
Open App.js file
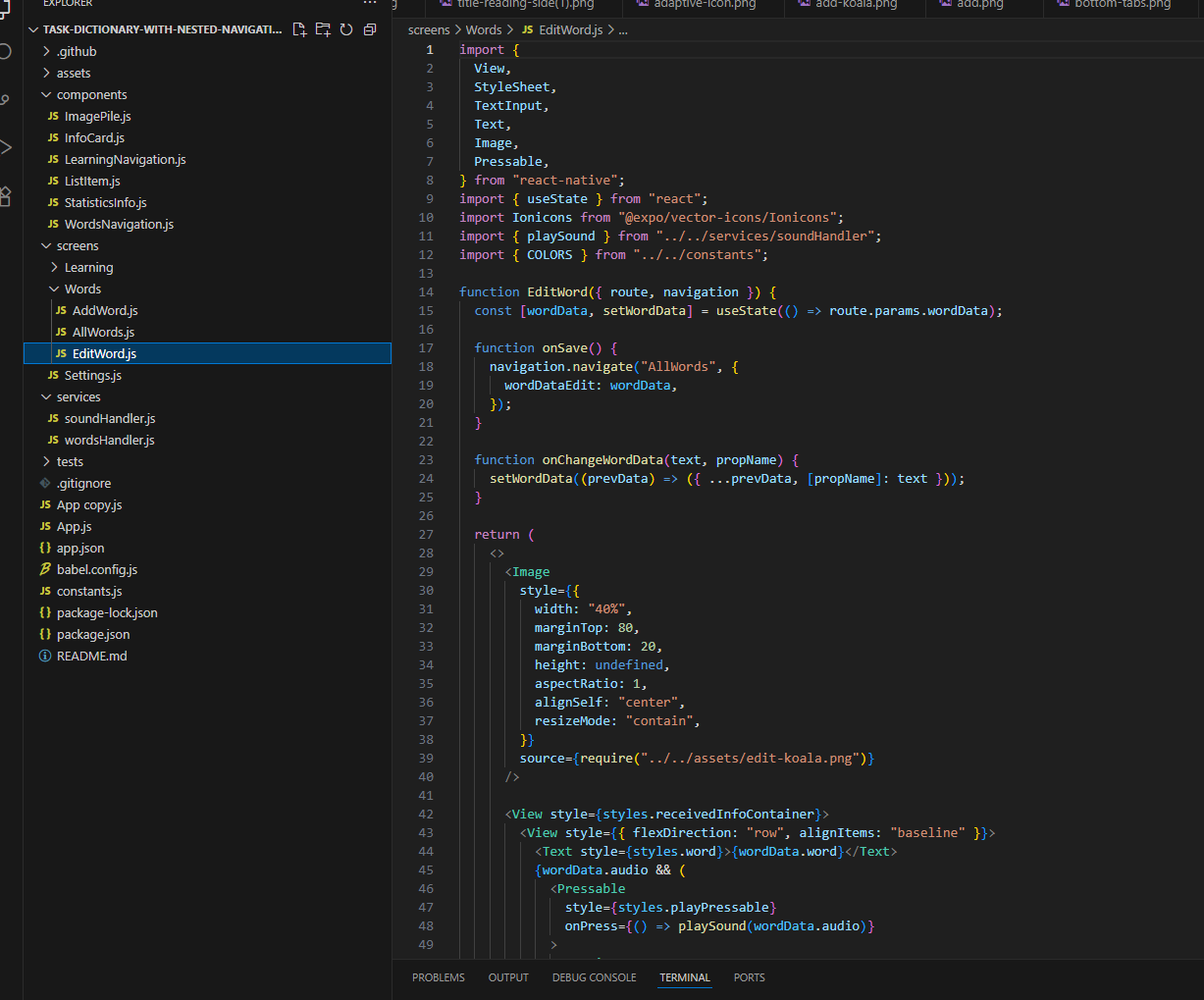click(75, 527)
